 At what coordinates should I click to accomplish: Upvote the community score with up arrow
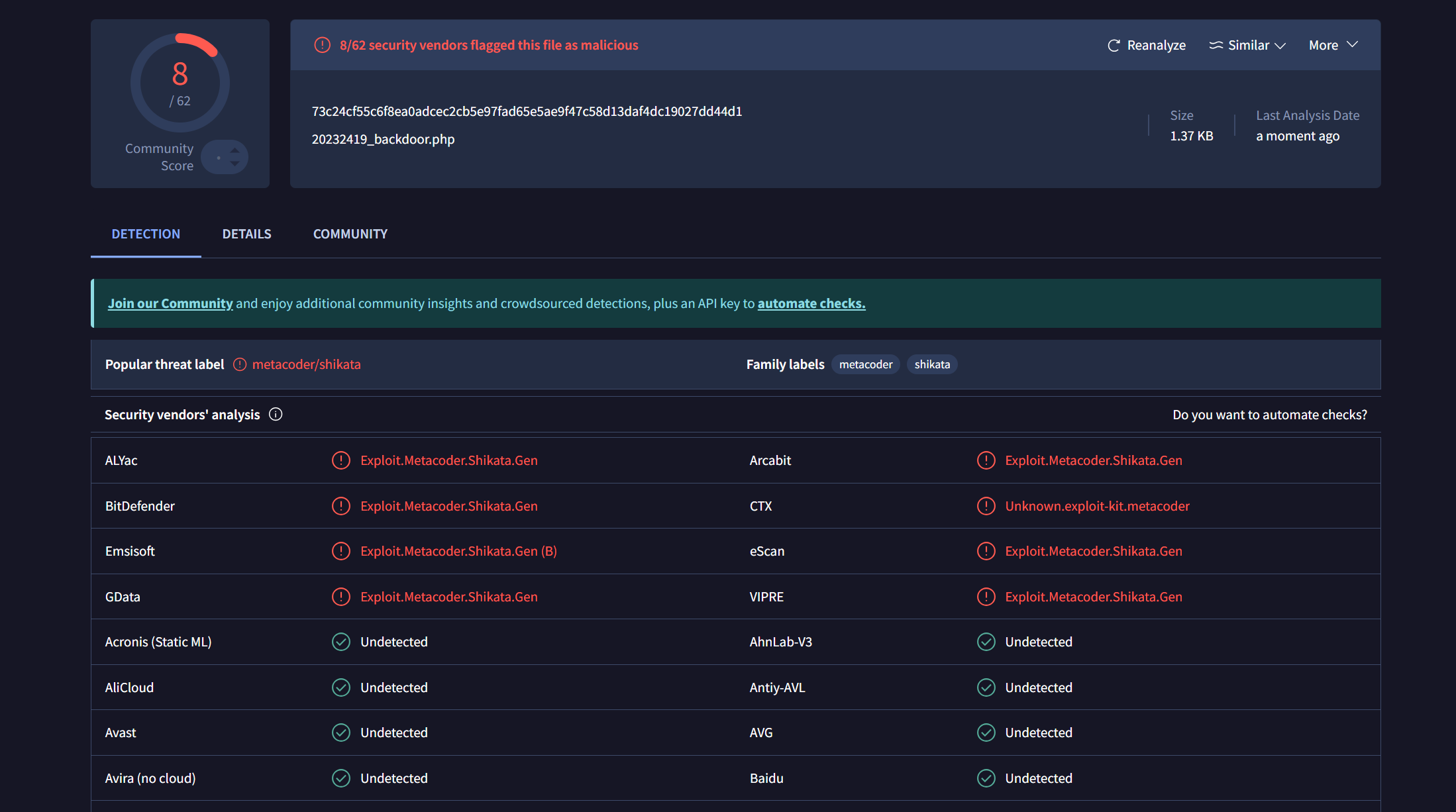[x=234, y=150]
